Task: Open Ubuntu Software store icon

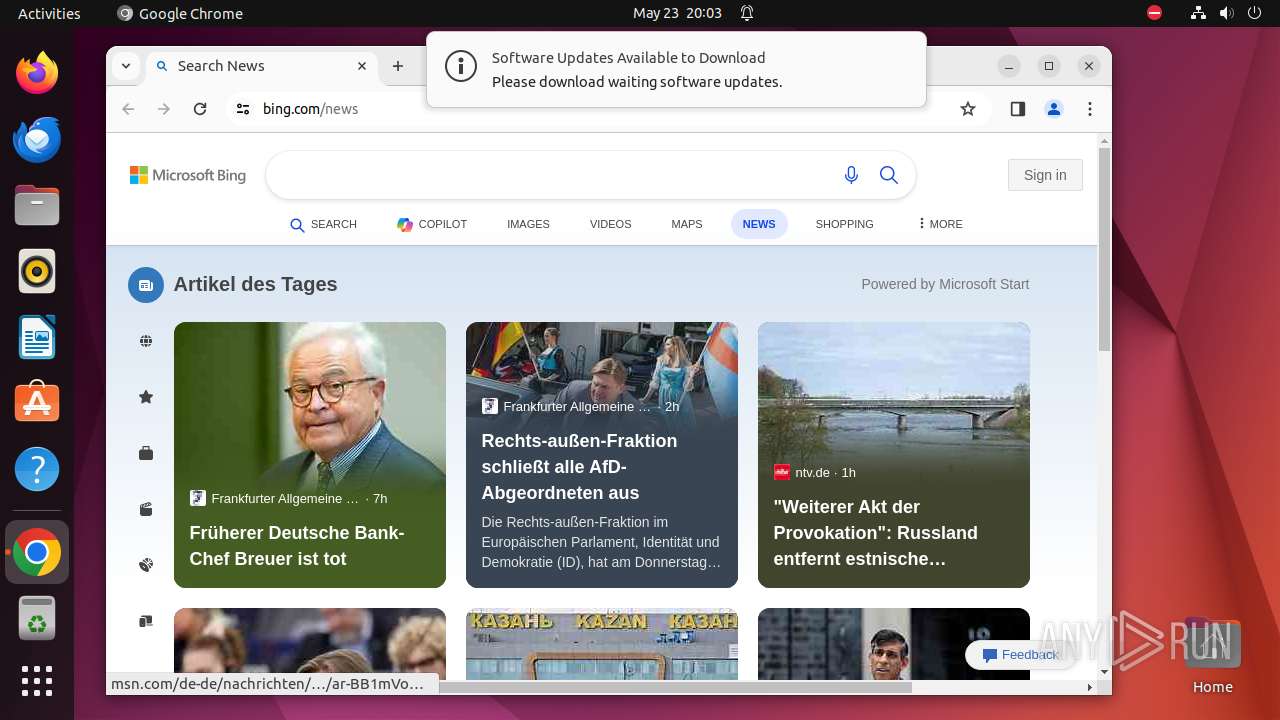Action: (37, 403)
